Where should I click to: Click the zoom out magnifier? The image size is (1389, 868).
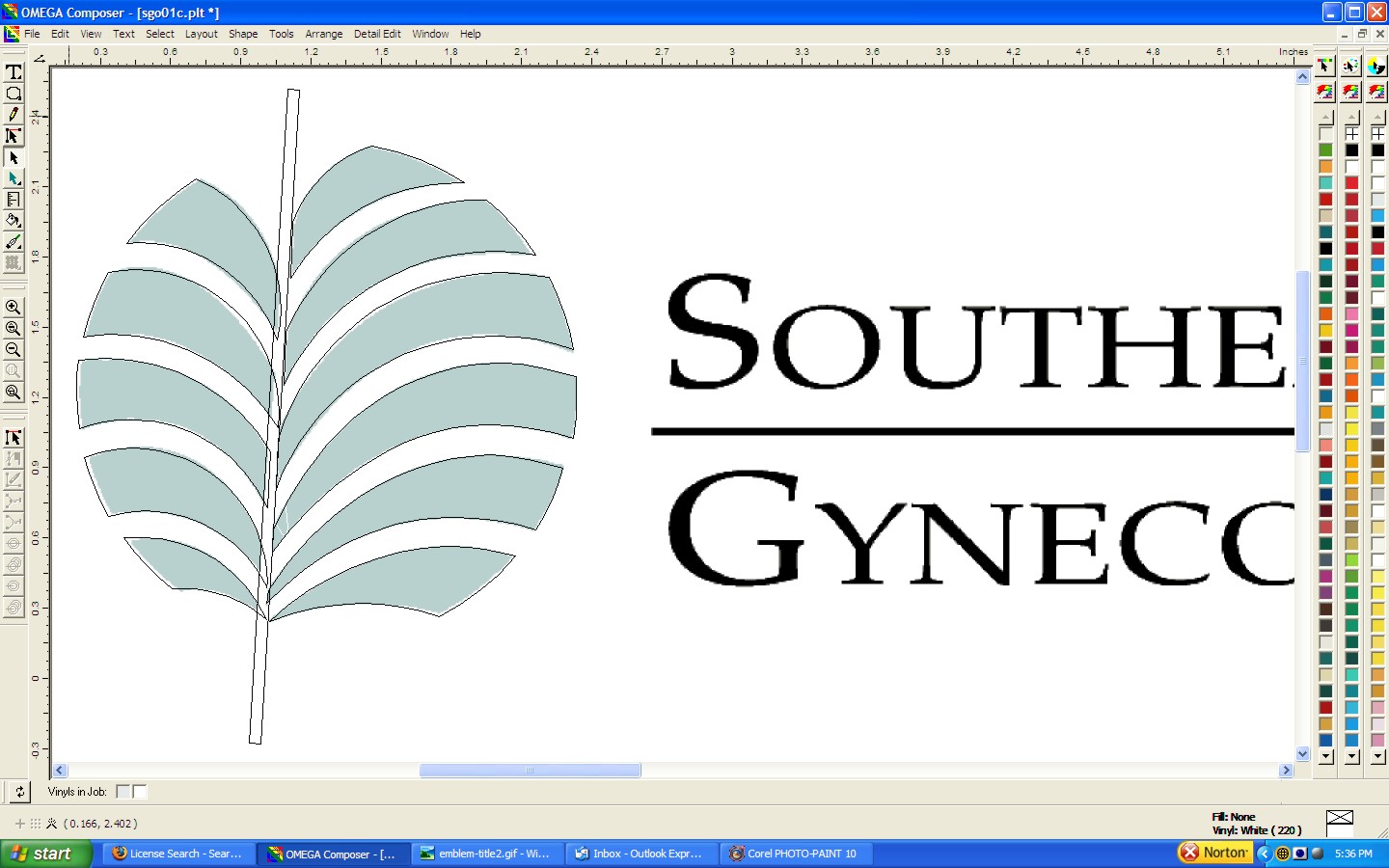pos(14,350)
